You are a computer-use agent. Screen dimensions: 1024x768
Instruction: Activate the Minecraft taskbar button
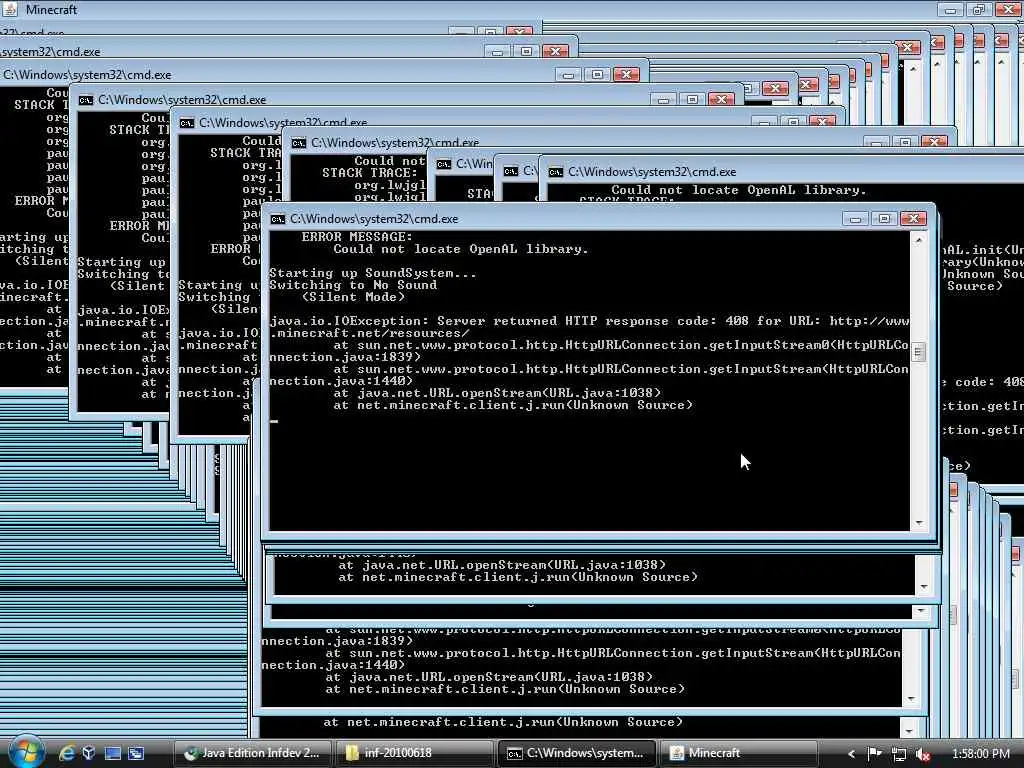738,753
